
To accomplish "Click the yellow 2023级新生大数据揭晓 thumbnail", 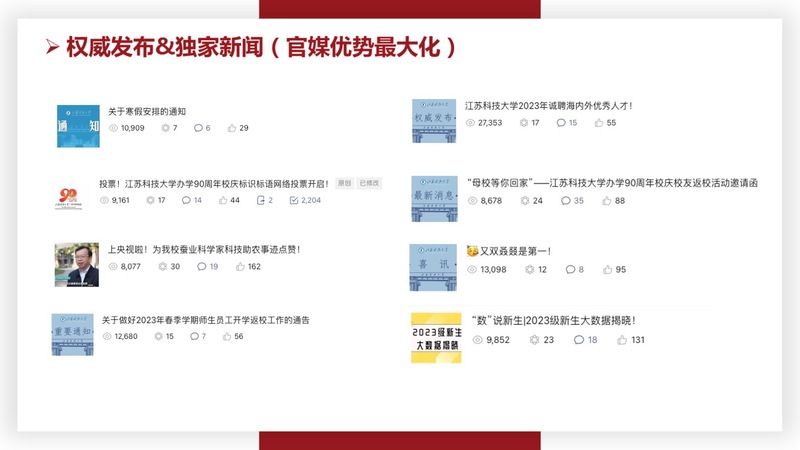I will coord(436,338).
